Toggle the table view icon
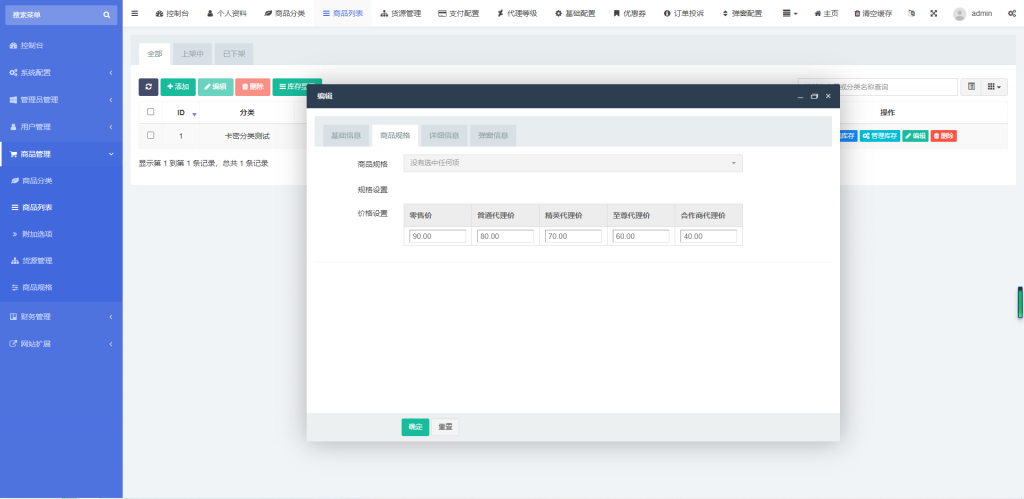 click(x=971, y=87)
